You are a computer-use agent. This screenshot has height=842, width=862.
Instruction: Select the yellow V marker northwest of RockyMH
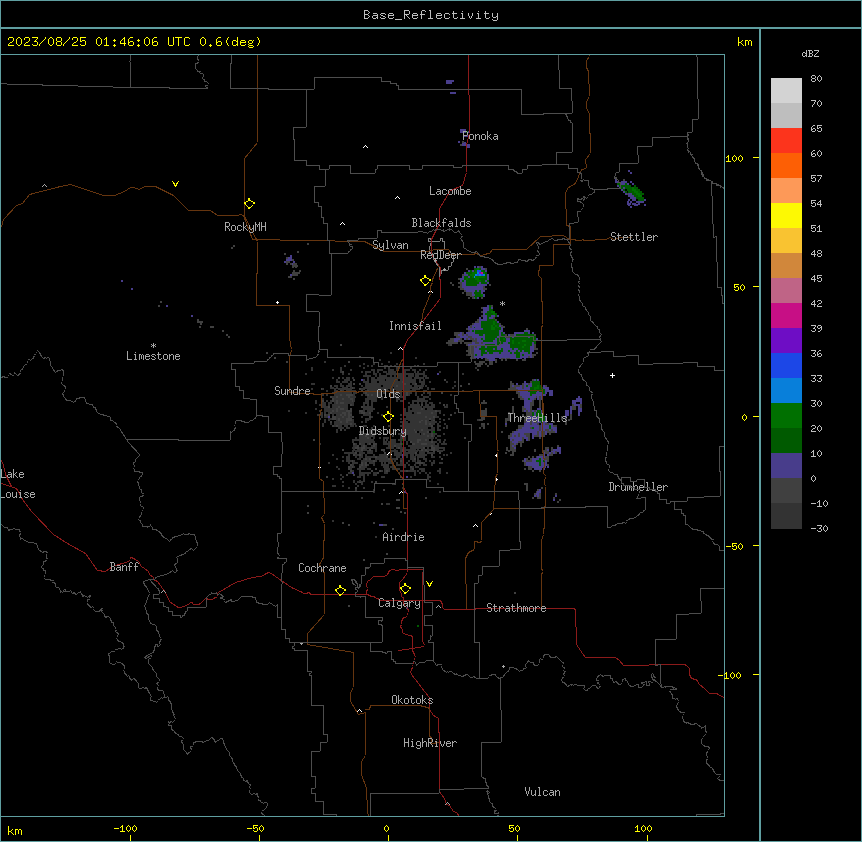pyautogui.click(x=175, y=184)
